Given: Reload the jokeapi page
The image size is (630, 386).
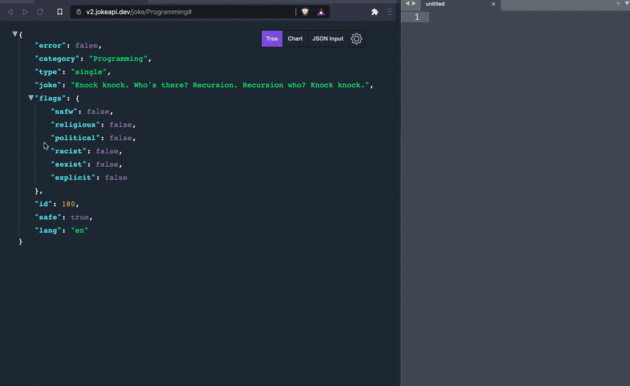Looking at the screenshot, I should tap(40, 12).
